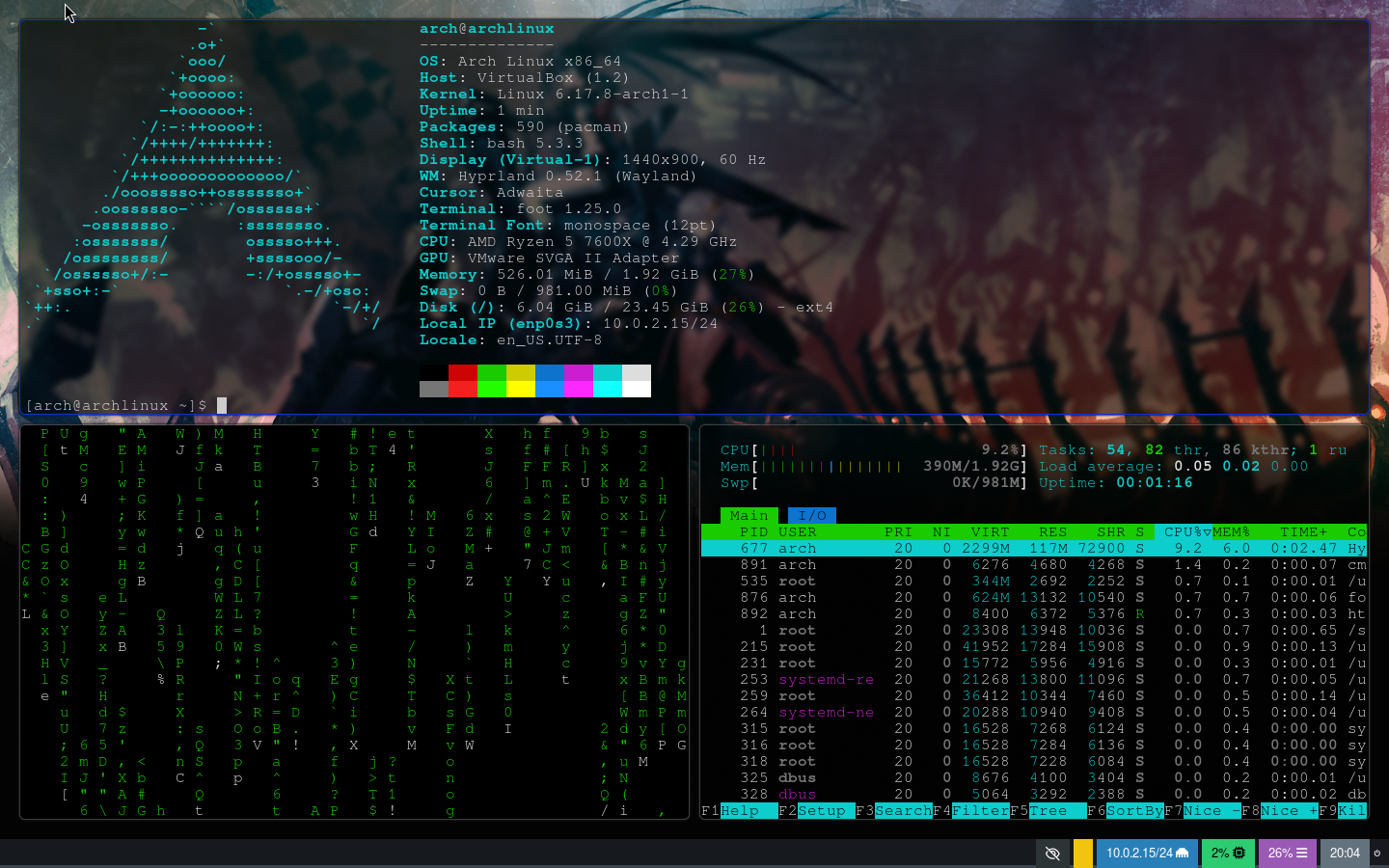This screenshot has height=868, width=1389.
Task: Open the power menu icon in the bar
Action: (1377, 853)
